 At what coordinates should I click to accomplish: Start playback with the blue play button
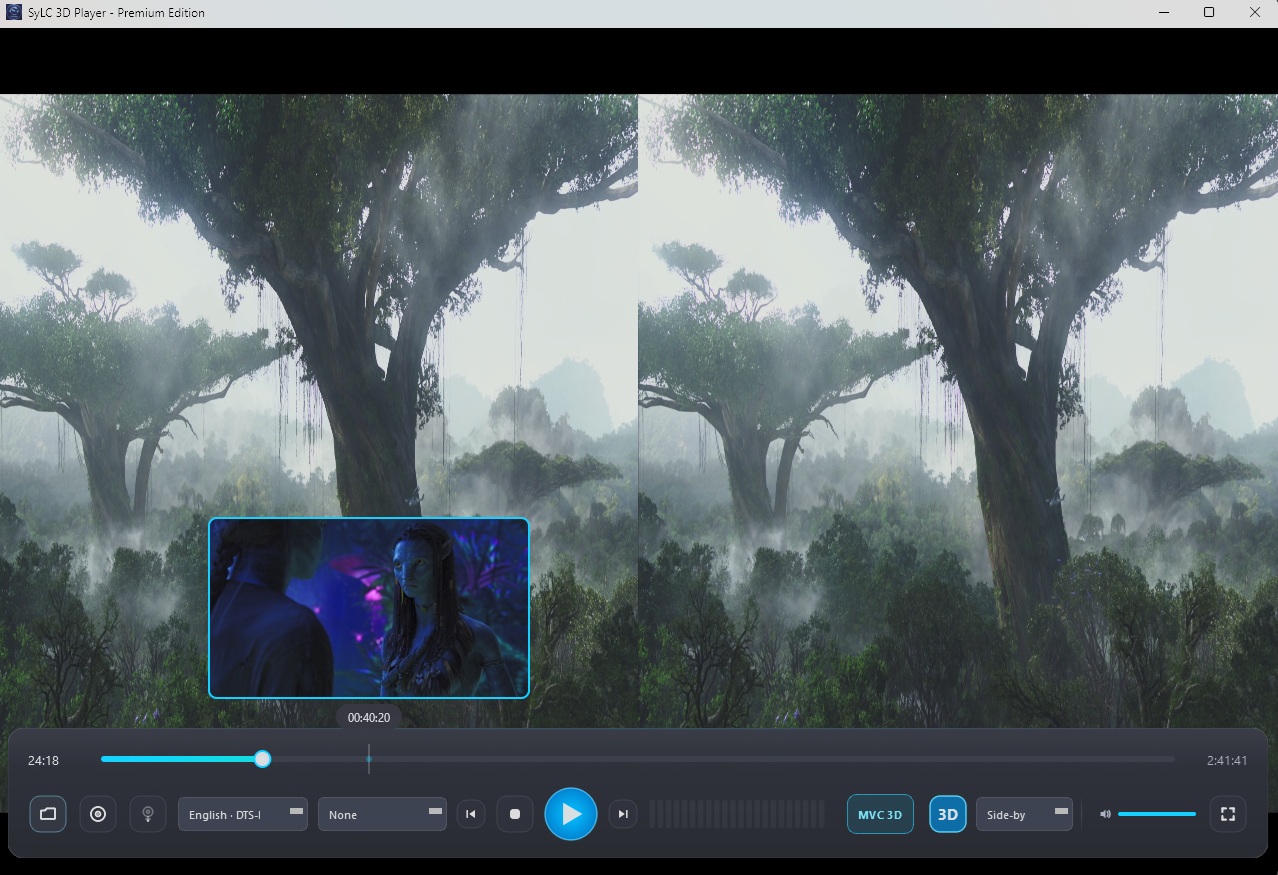pyautogui.click(x=571, y=814)
